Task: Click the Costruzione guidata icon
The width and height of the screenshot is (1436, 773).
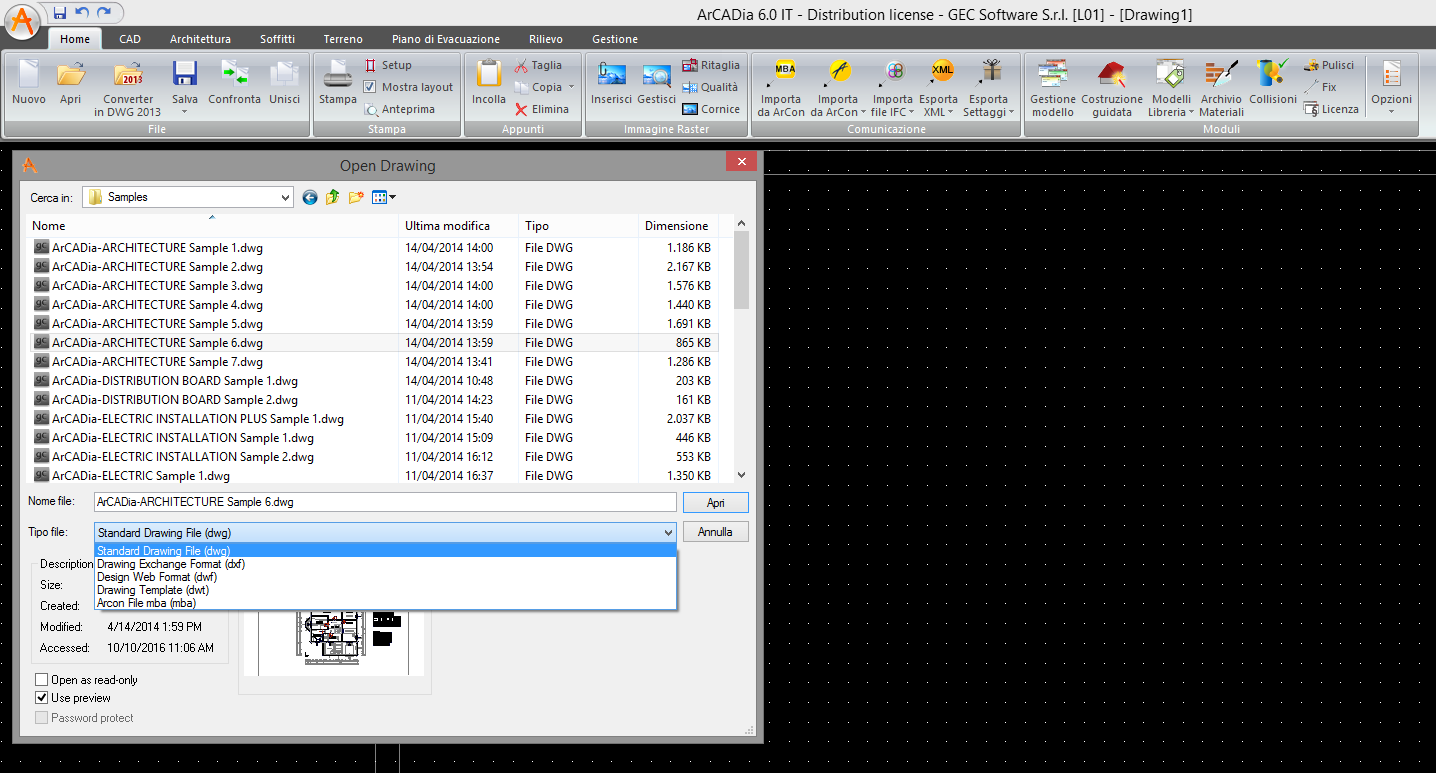Action: coord(1111,75)
